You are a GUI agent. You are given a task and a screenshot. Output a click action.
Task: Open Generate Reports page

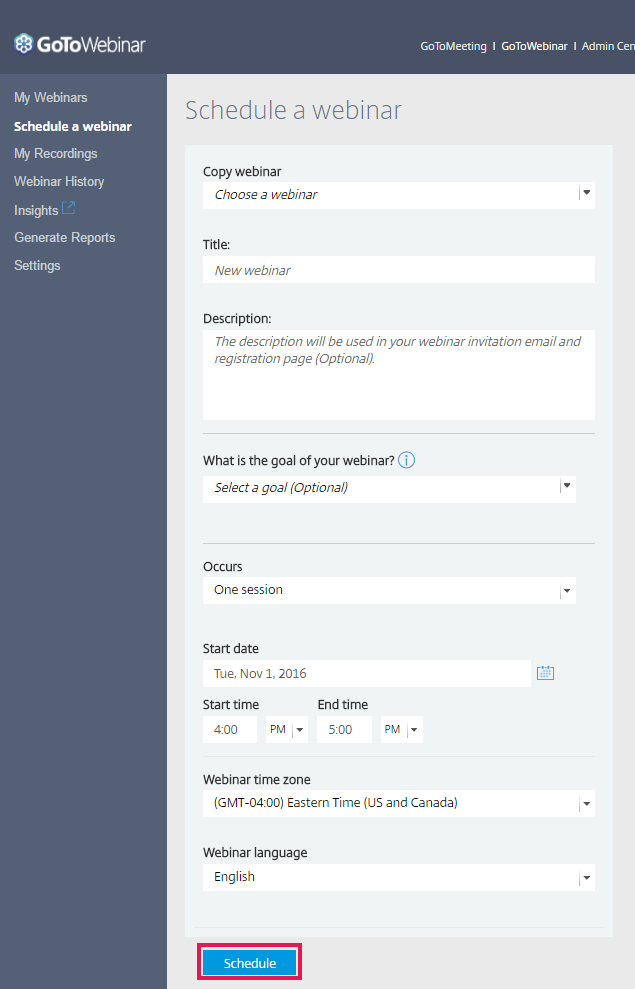coord(65,238)
